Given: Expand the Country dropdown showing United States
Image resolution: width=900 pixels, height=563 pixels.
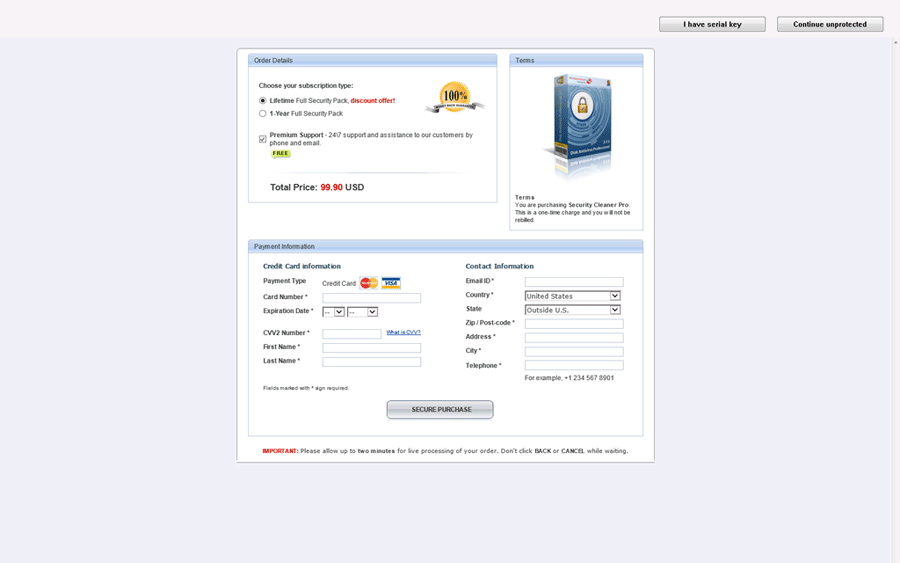Looking at the screenshot, I should [x=573, y=296].
